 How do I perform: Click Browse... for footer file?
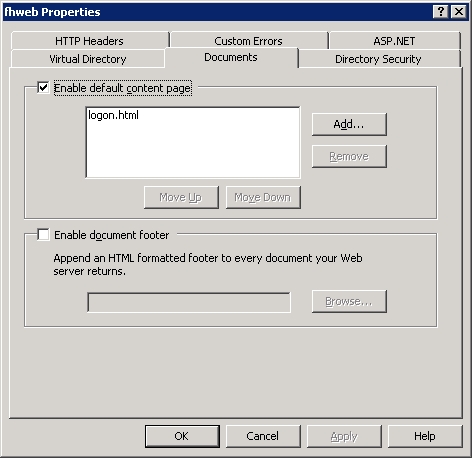tap(349, 301)
